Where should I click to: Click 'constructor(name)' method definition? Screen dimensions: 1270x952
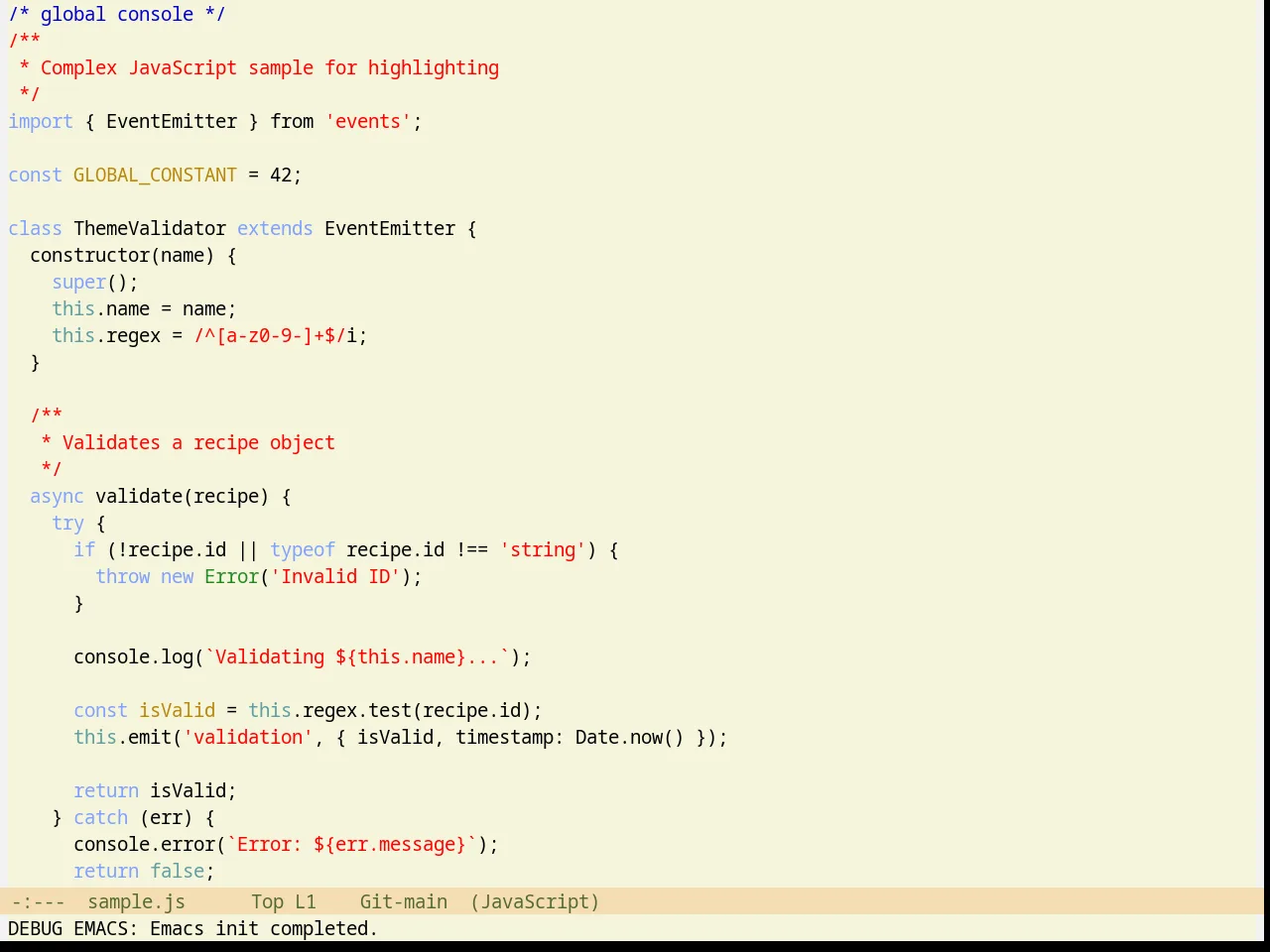click(x=122, y=255)
